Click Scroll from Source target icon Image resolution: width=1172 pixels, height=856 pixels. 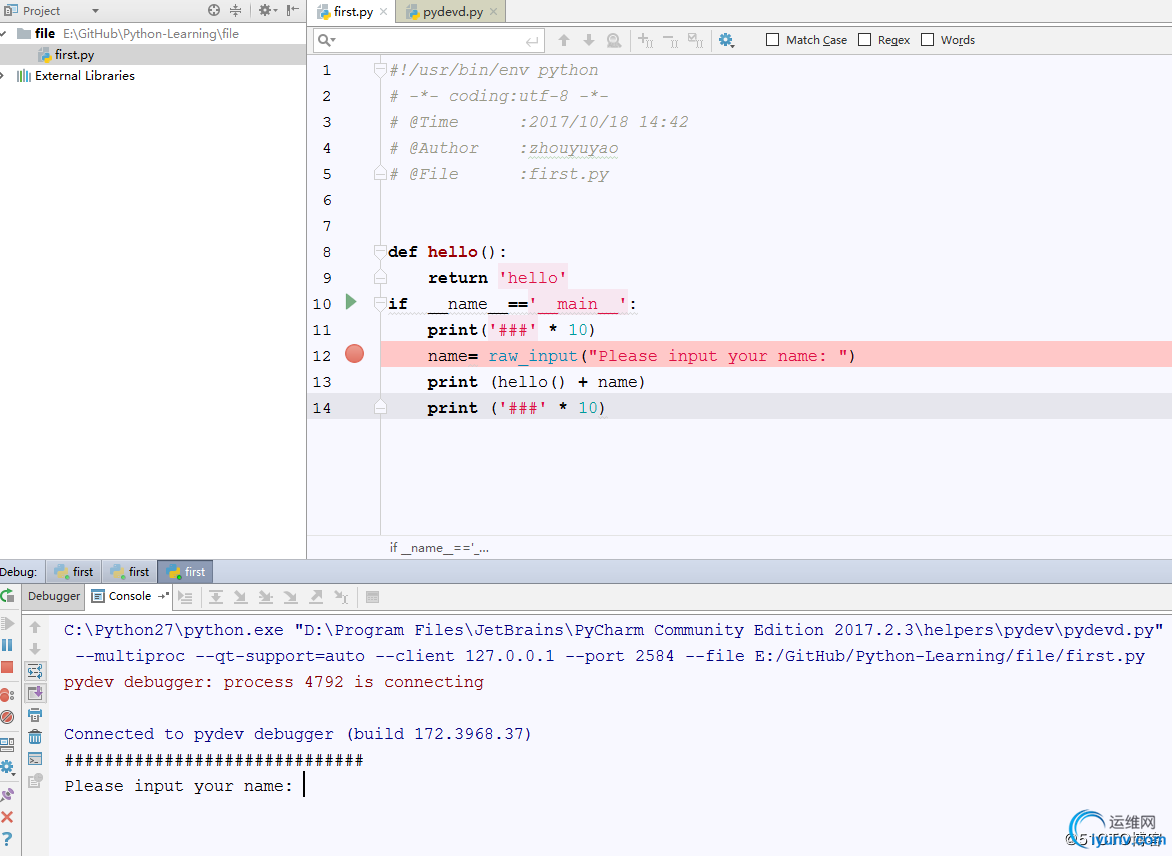click(x=215, y=10)
